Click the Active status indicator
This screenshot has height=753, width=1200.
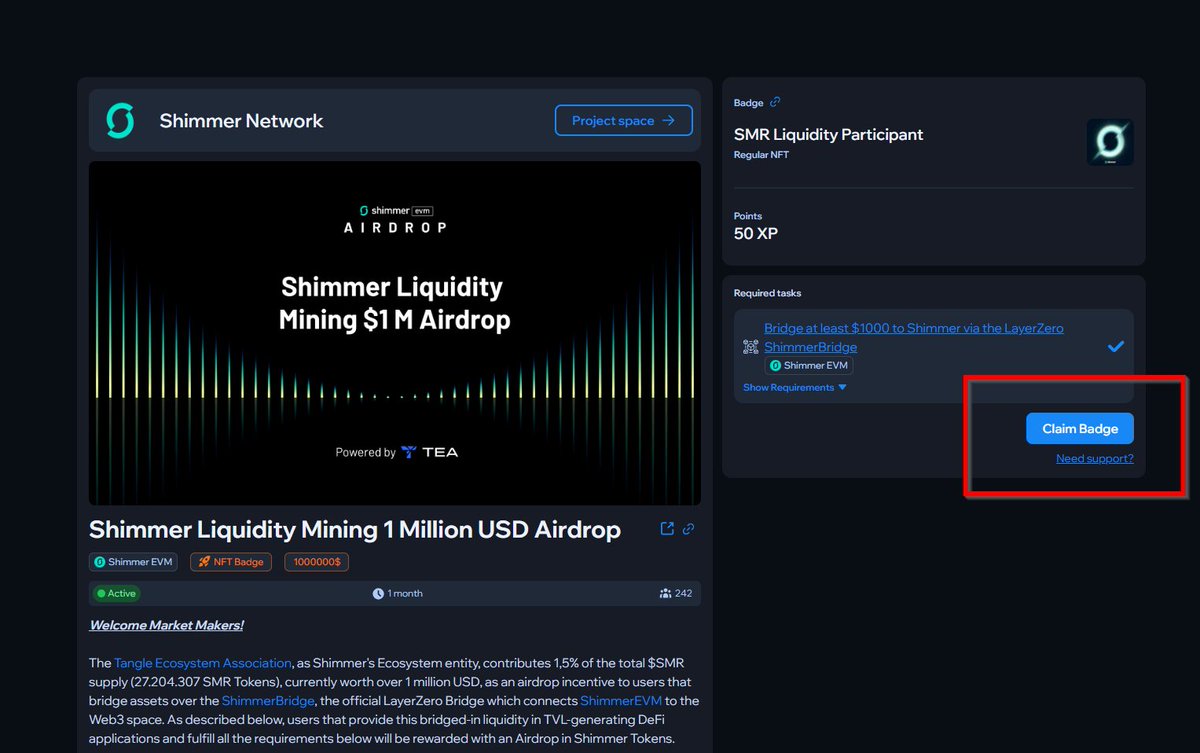point(115,593)
